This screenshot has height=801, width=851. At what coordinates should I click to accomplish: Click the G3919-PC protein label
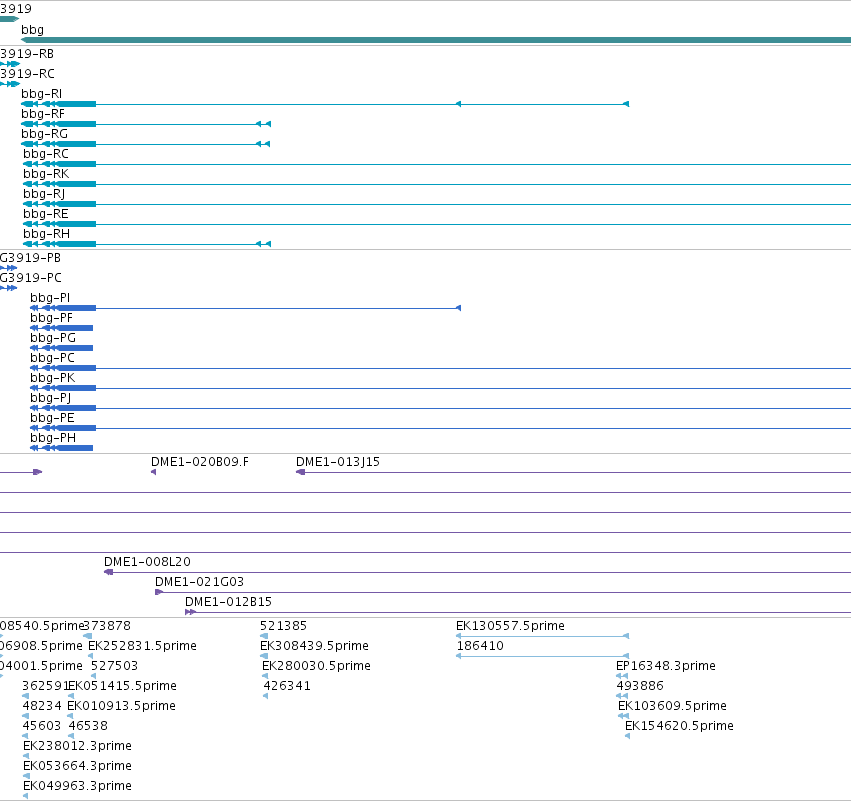pyautogui.click(x=31, y=278)
